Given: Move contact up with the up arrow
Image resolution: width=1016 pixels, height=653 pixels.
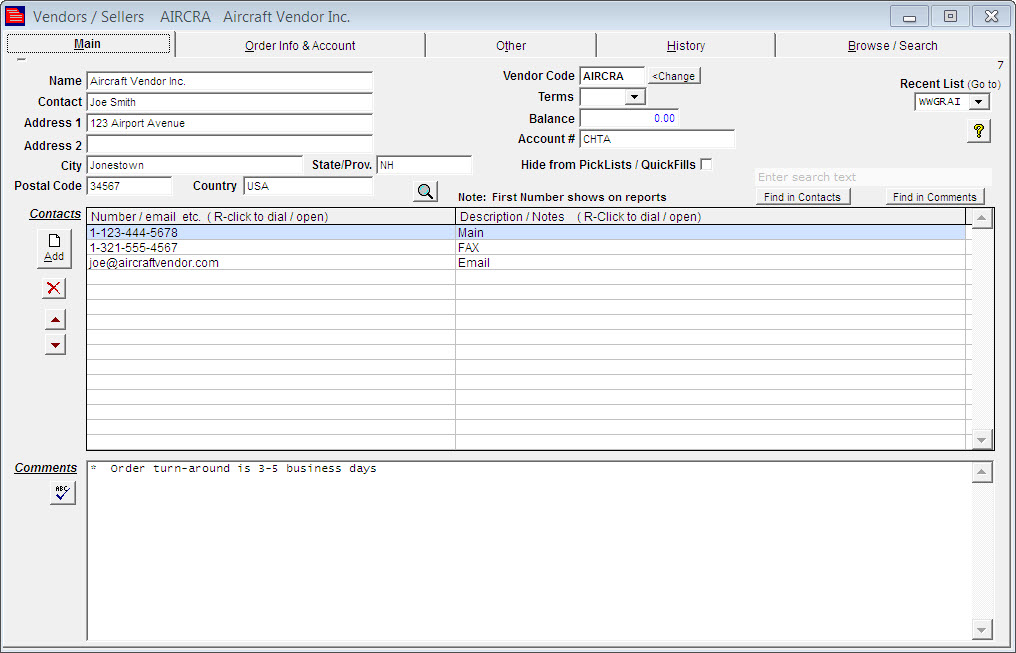Looking at the screenshot, I should [x=55, y=320].
